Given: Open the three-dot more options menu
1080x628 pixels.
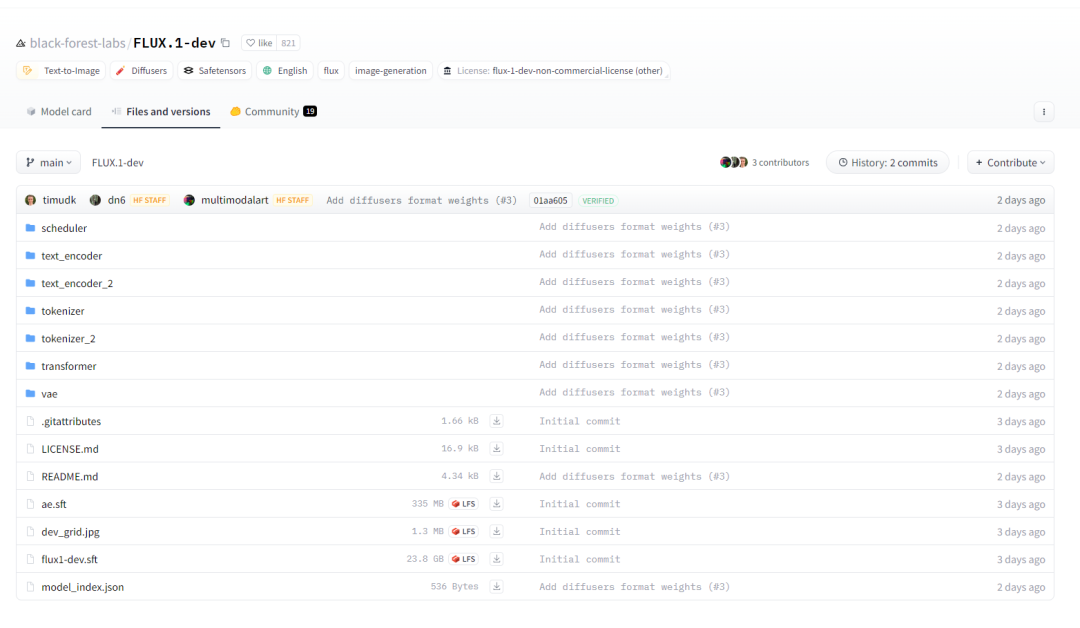Looking at the screenshot, I should (x=1043, y=112).
